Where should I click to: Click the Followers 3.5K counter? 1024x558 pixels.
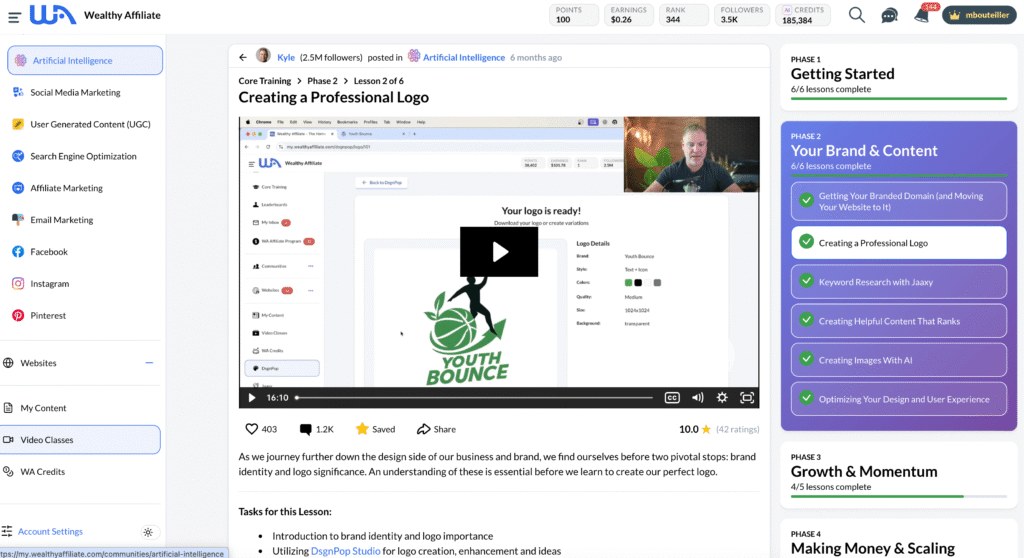742,15
